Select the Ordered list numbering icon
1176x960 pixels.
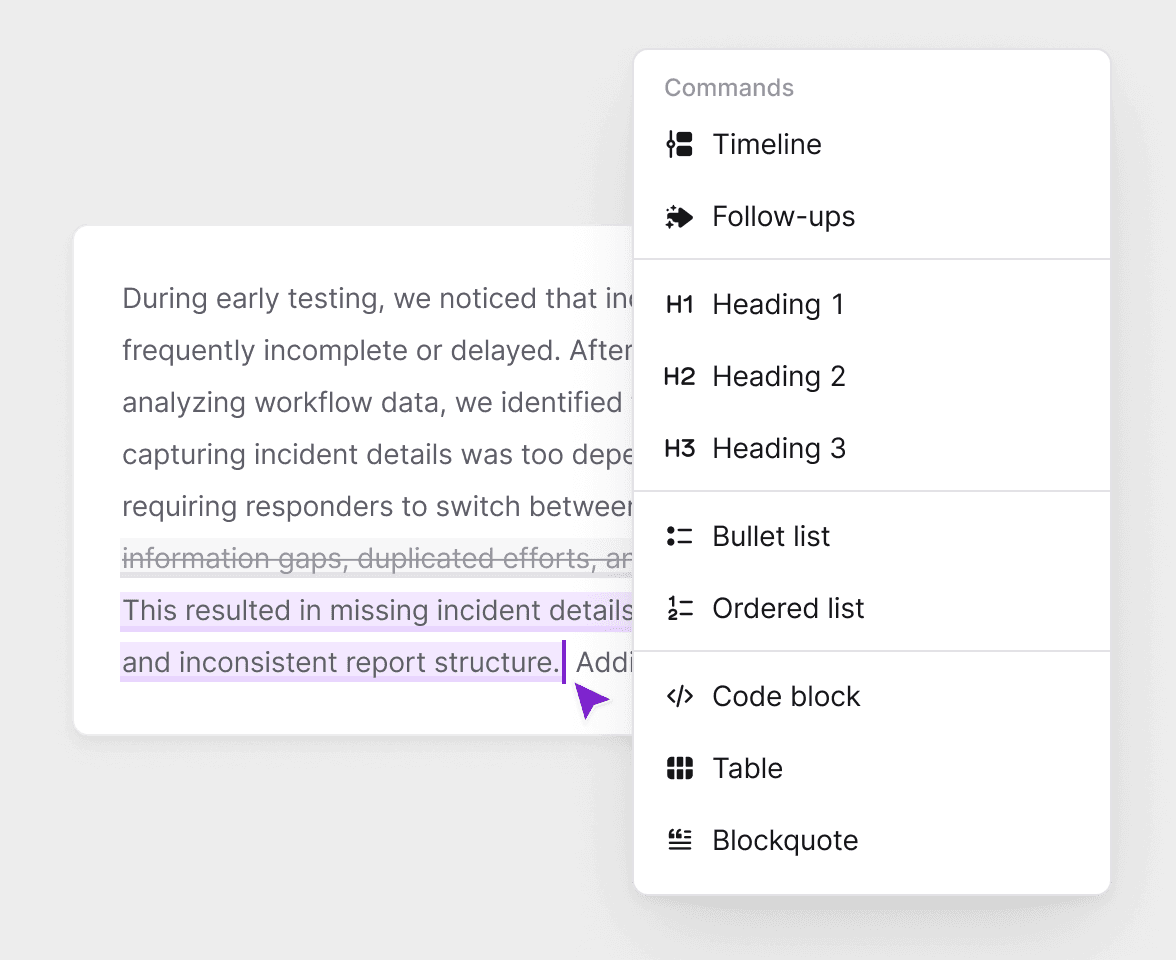pos(680,608)
